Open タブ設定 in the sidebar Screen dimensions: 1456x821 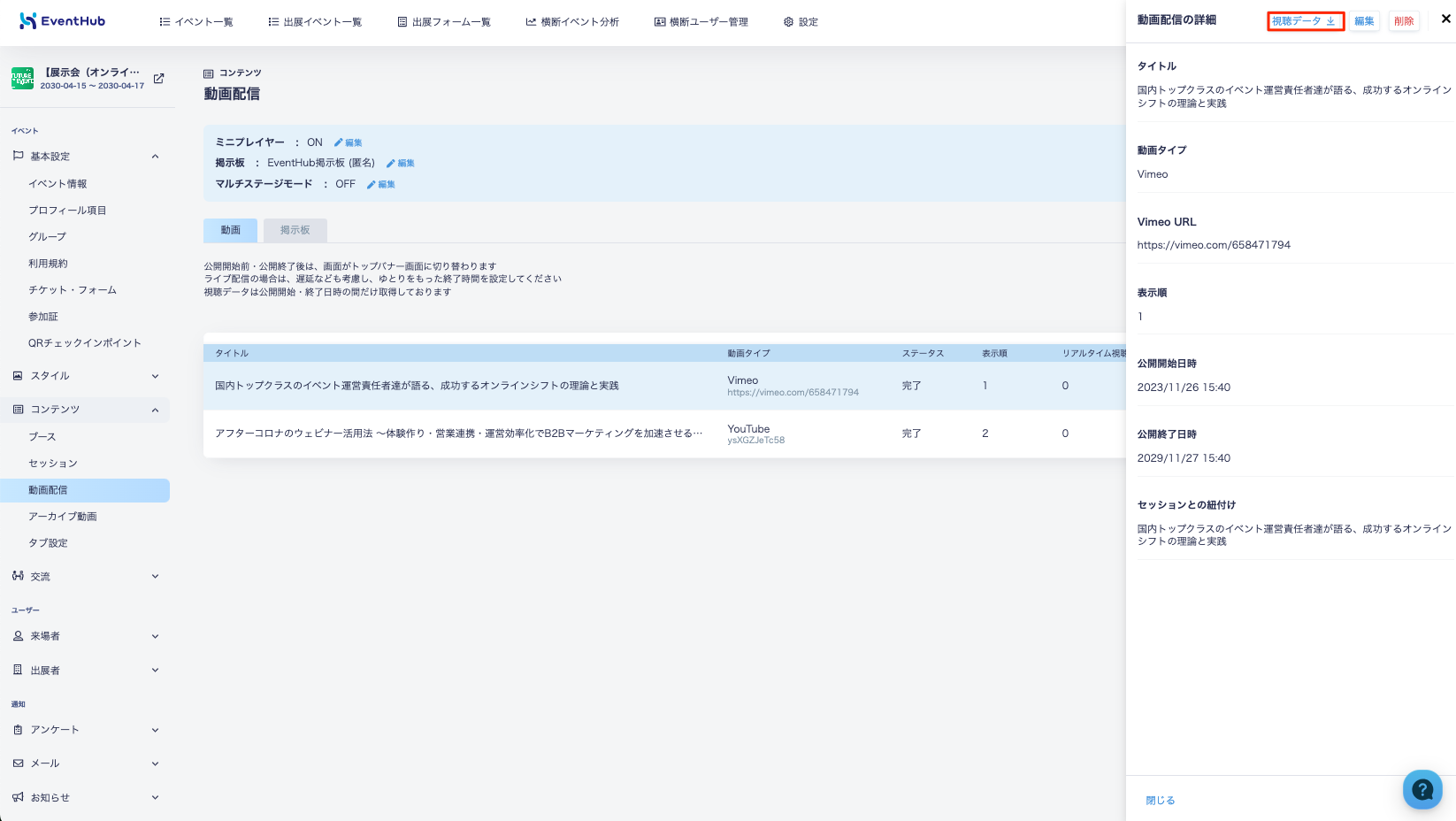48,543
